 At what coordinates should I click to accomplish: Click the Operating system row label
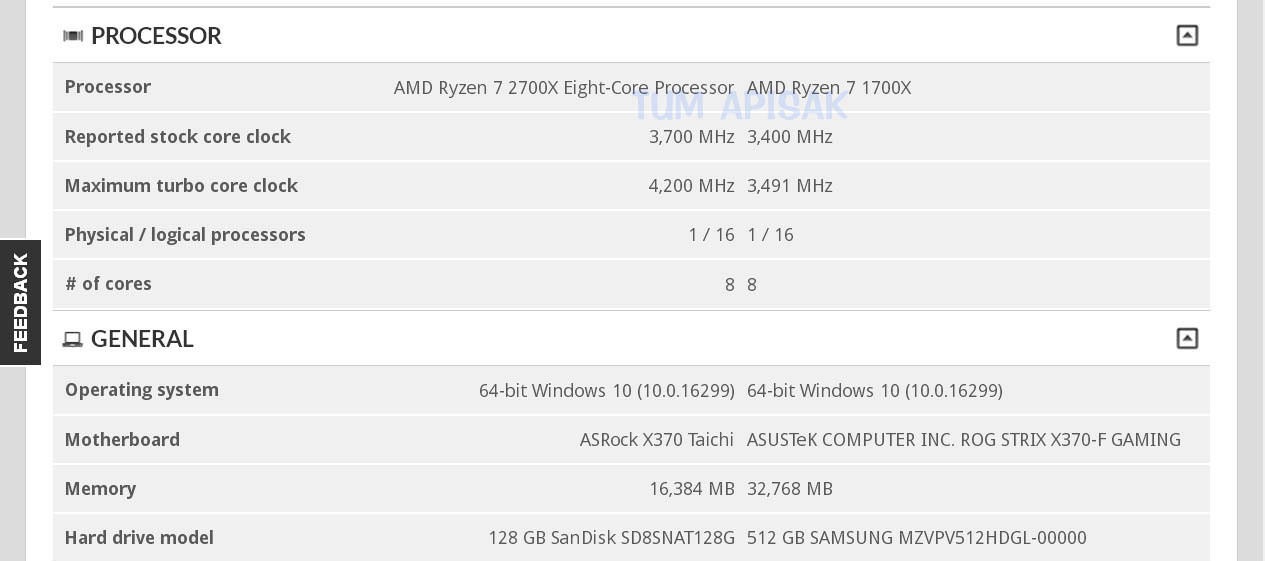tap(142, 390)
